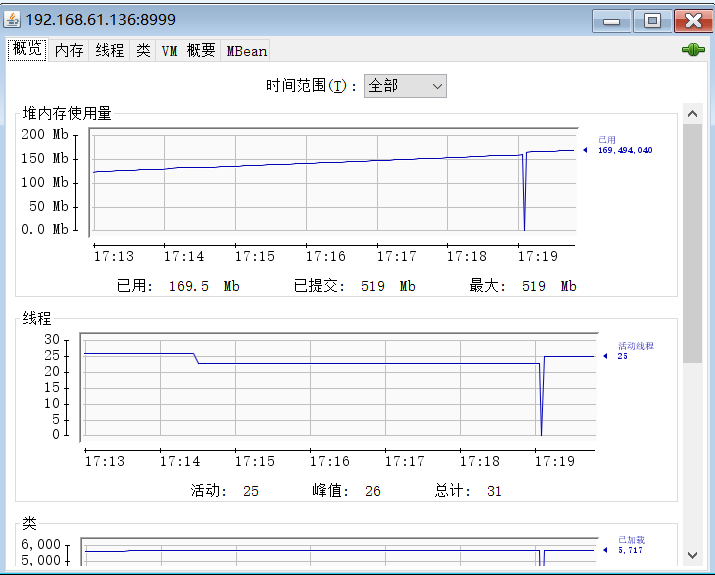Open the 类 tab

pyautogui.click(x=143, y=50)
